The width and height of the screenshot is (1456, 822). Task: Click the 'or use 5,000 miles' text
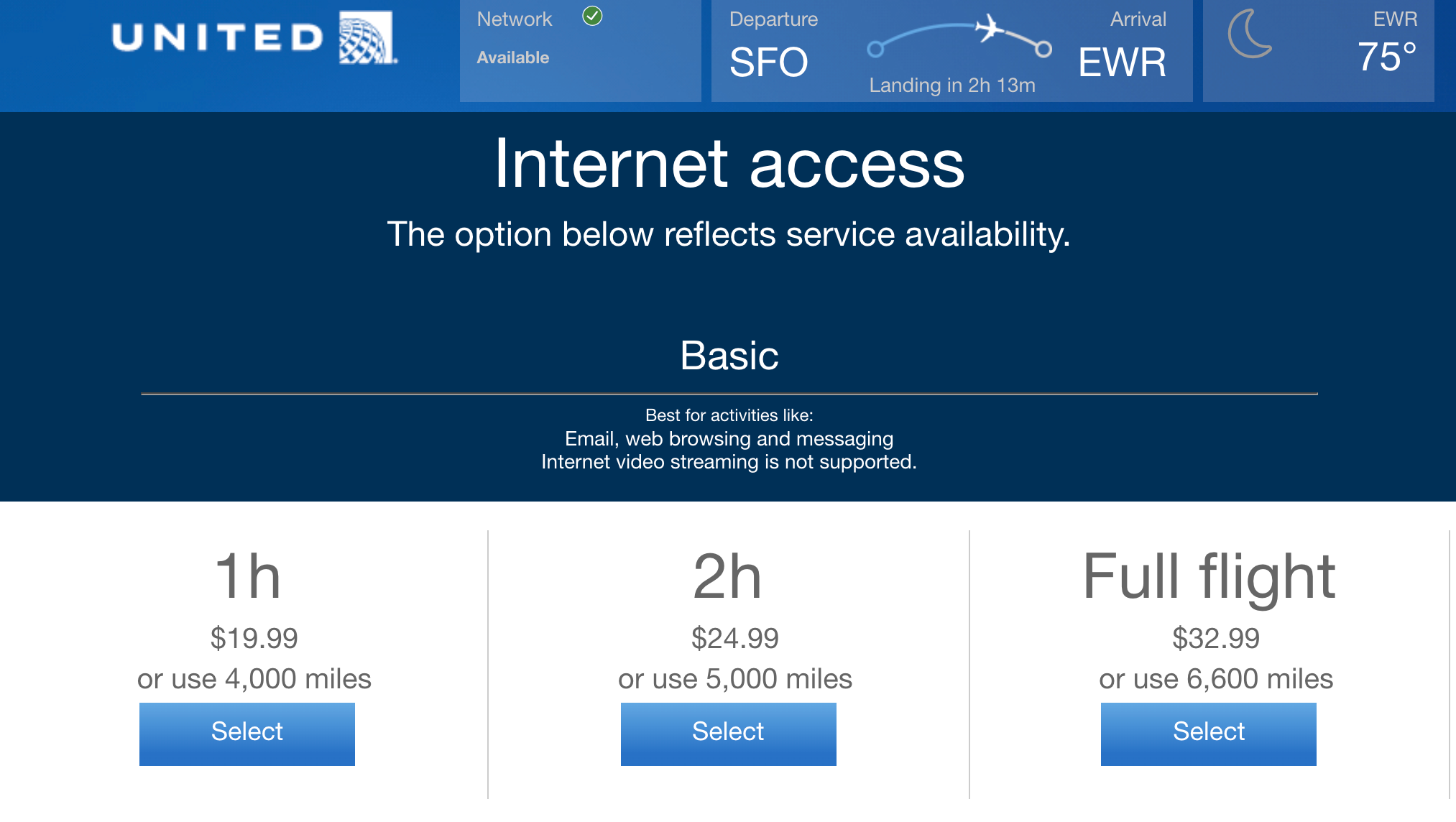(734, 679)
